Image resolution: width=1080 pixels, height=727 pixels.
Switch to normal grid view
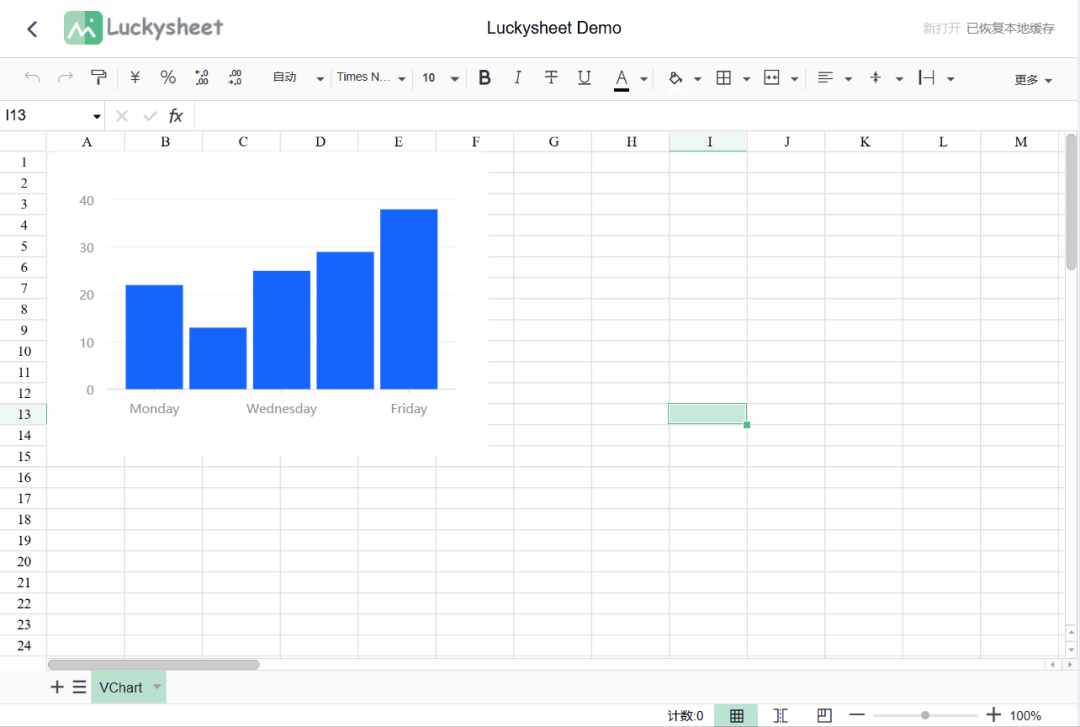point(736,715)
